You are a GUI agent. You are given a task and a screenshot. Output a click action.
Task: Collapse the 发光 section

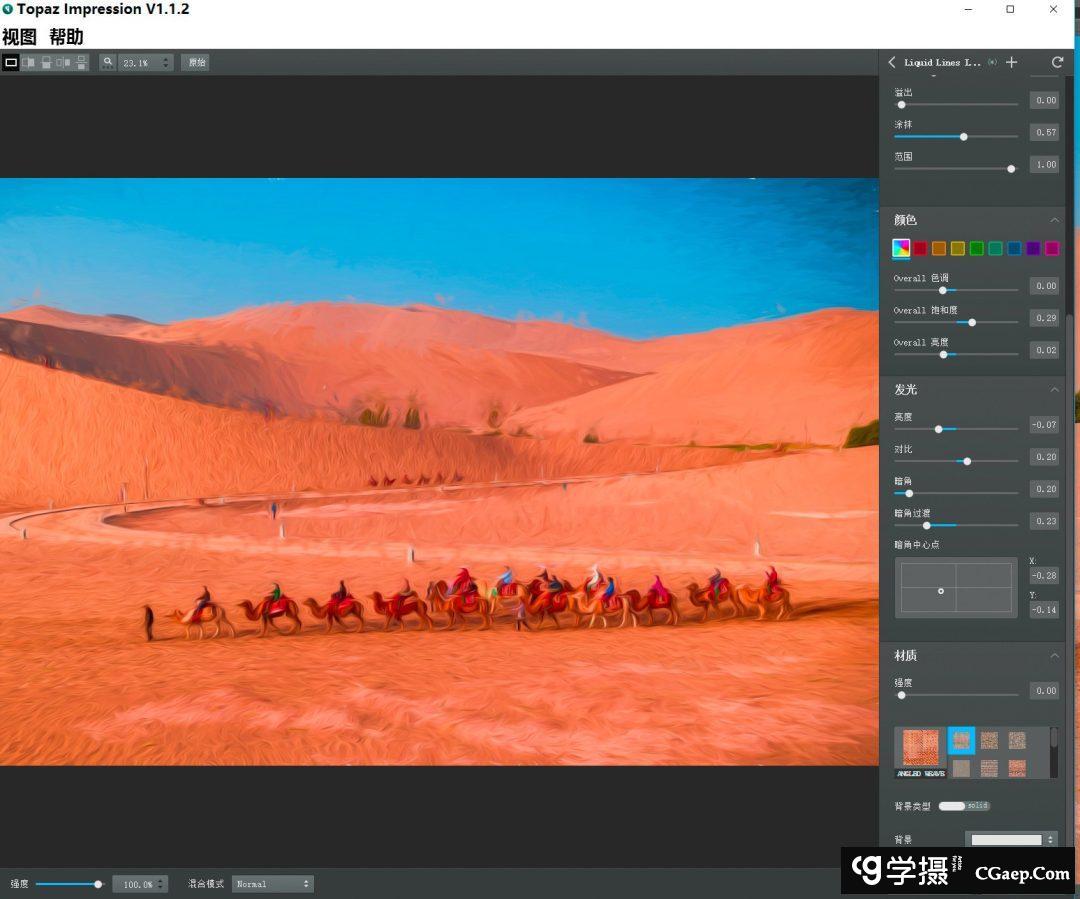[x=1054, y=389]
